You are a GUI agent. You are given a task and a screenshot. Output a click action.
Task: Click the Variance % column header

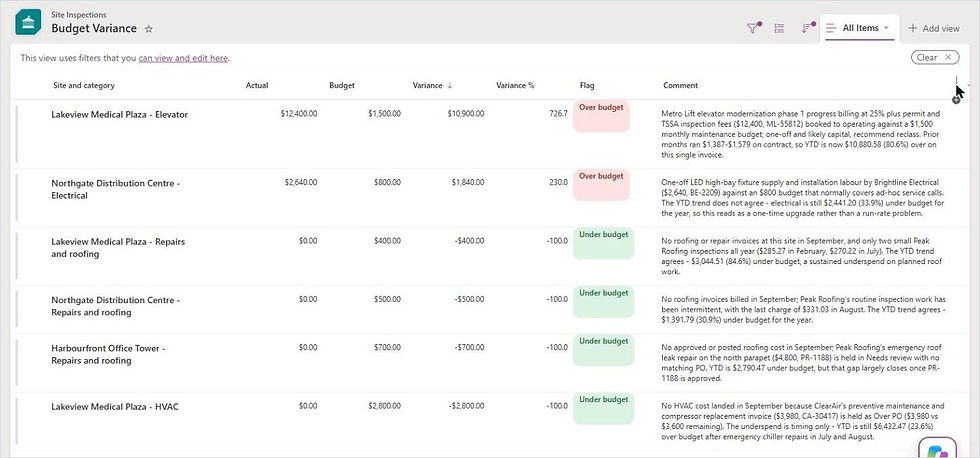(x=515, y=86)
